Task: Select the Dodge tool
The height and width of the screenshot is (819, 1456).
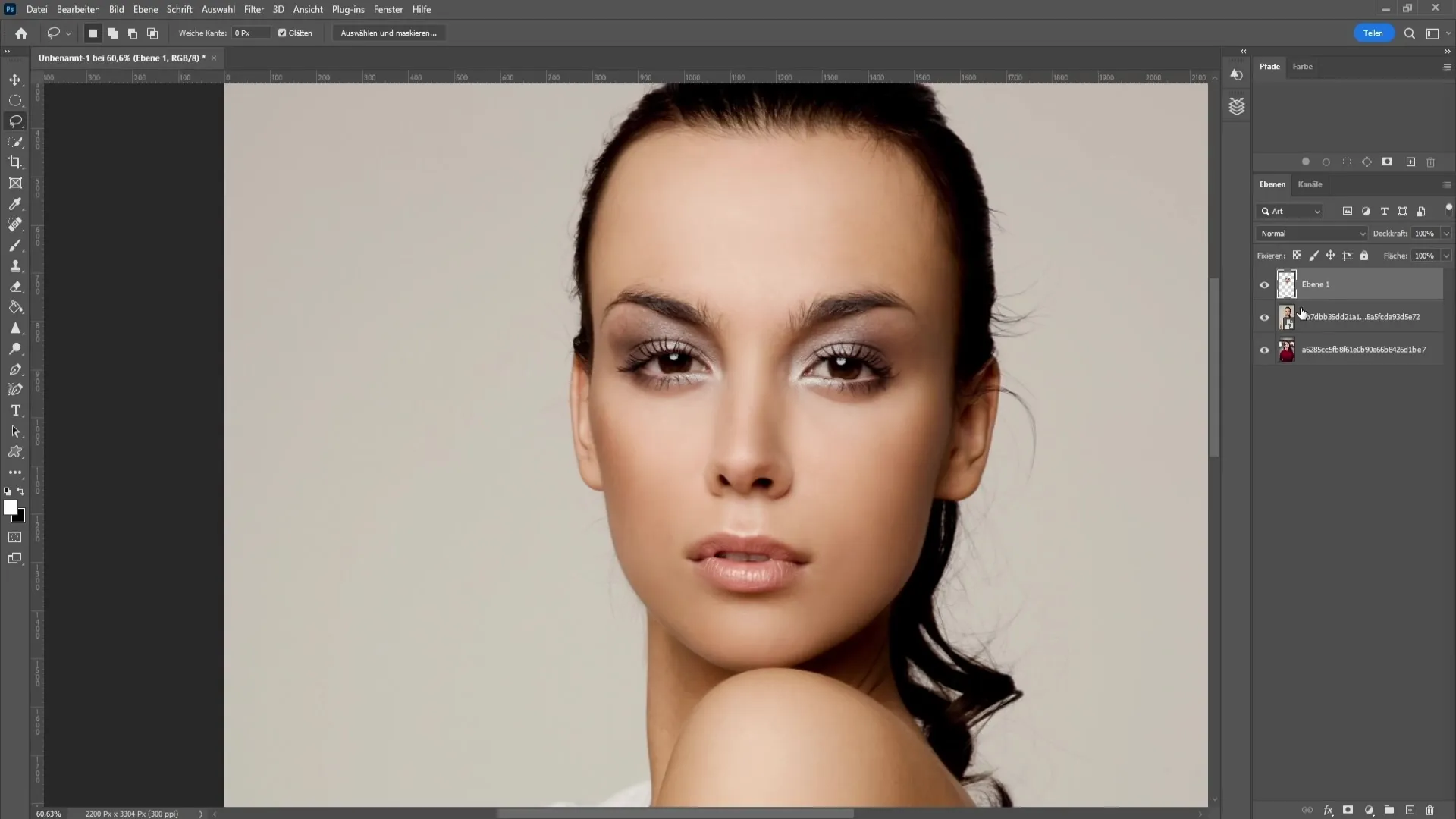Action: 15,349
